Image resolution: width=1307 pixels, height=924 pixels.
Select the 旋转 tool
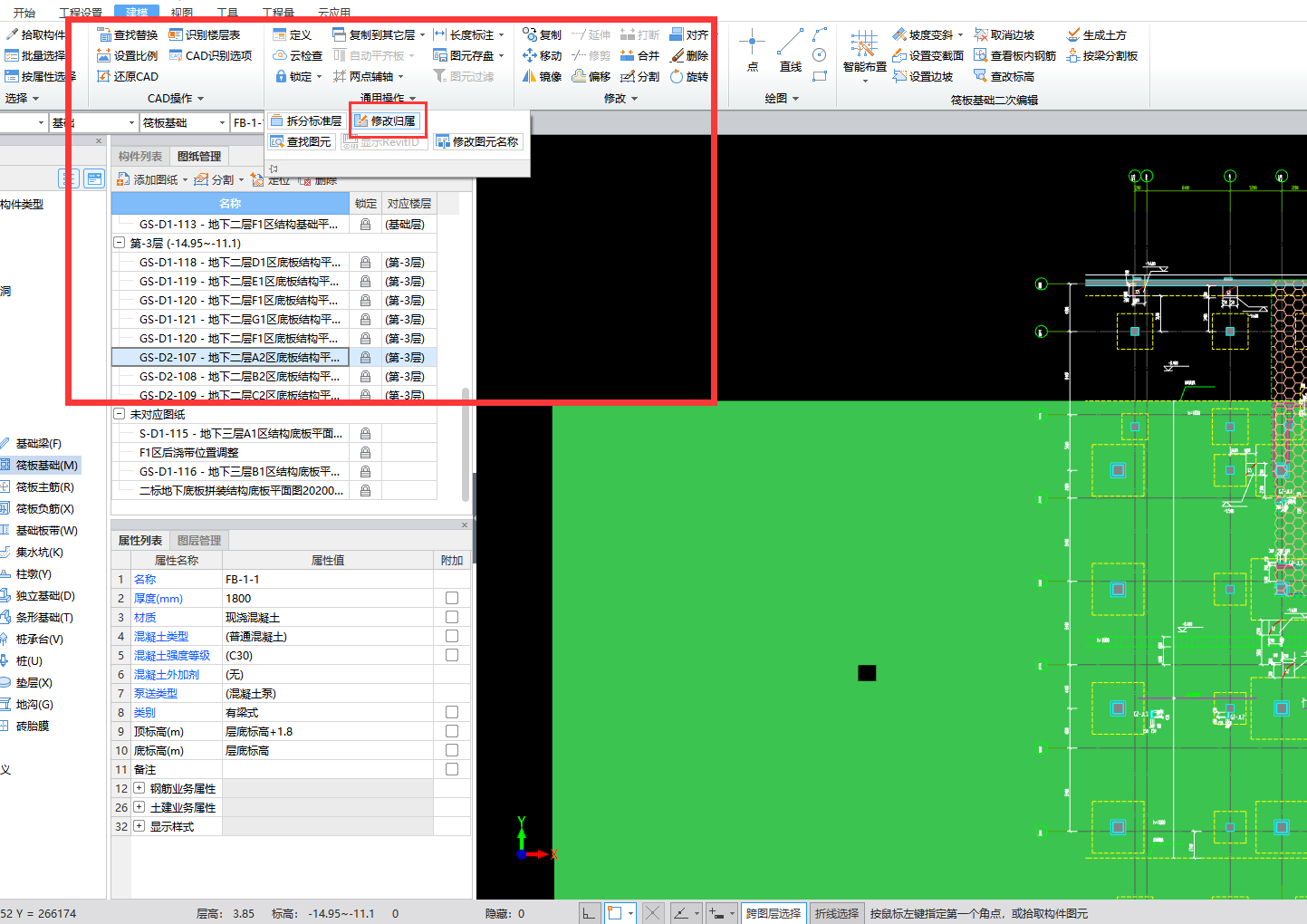pos(689,76)
